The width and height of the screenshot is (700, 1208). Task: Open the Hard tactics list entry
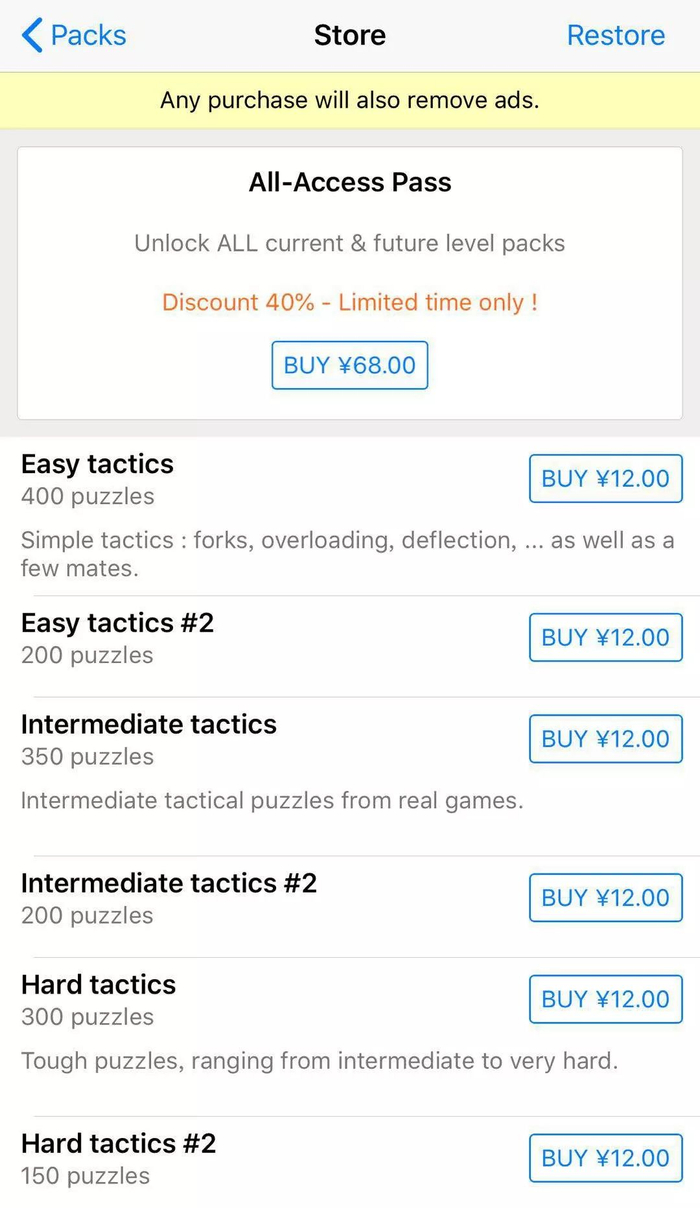point(98,985)
